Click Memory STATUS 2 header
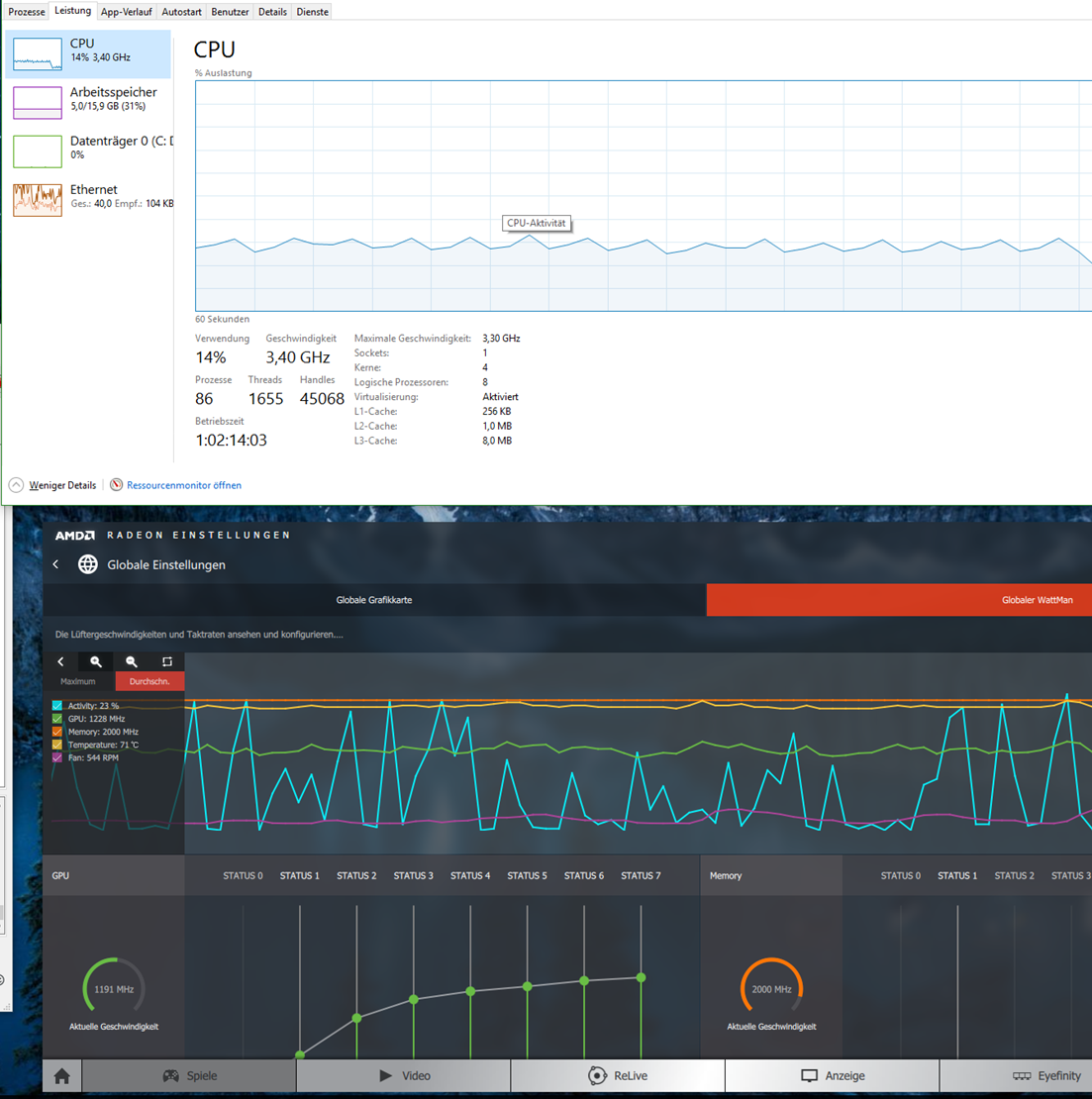 [x=1014, y=875]
